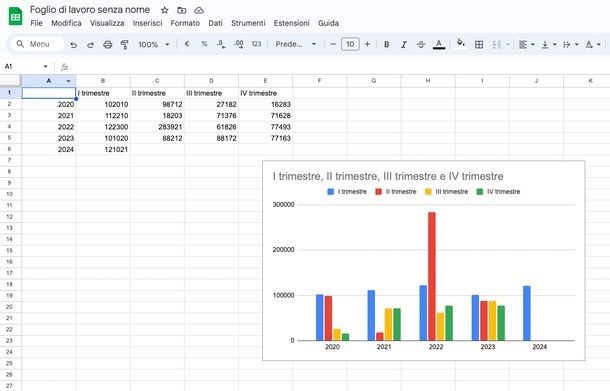Screen dimensions: 610x391
Task: Check cloud save status icon
Action: click(x=199, y=10)
